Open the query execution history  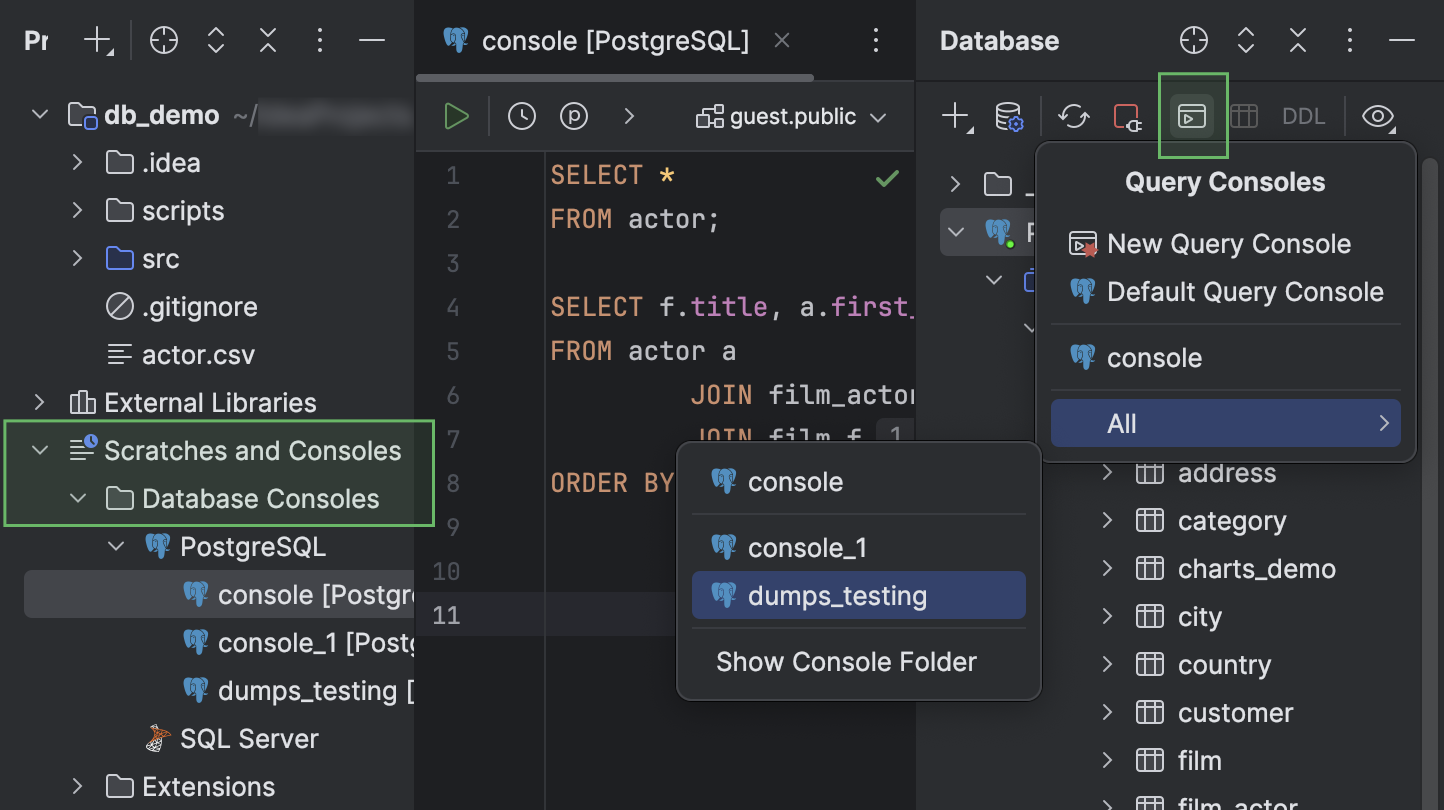(521, 115)
